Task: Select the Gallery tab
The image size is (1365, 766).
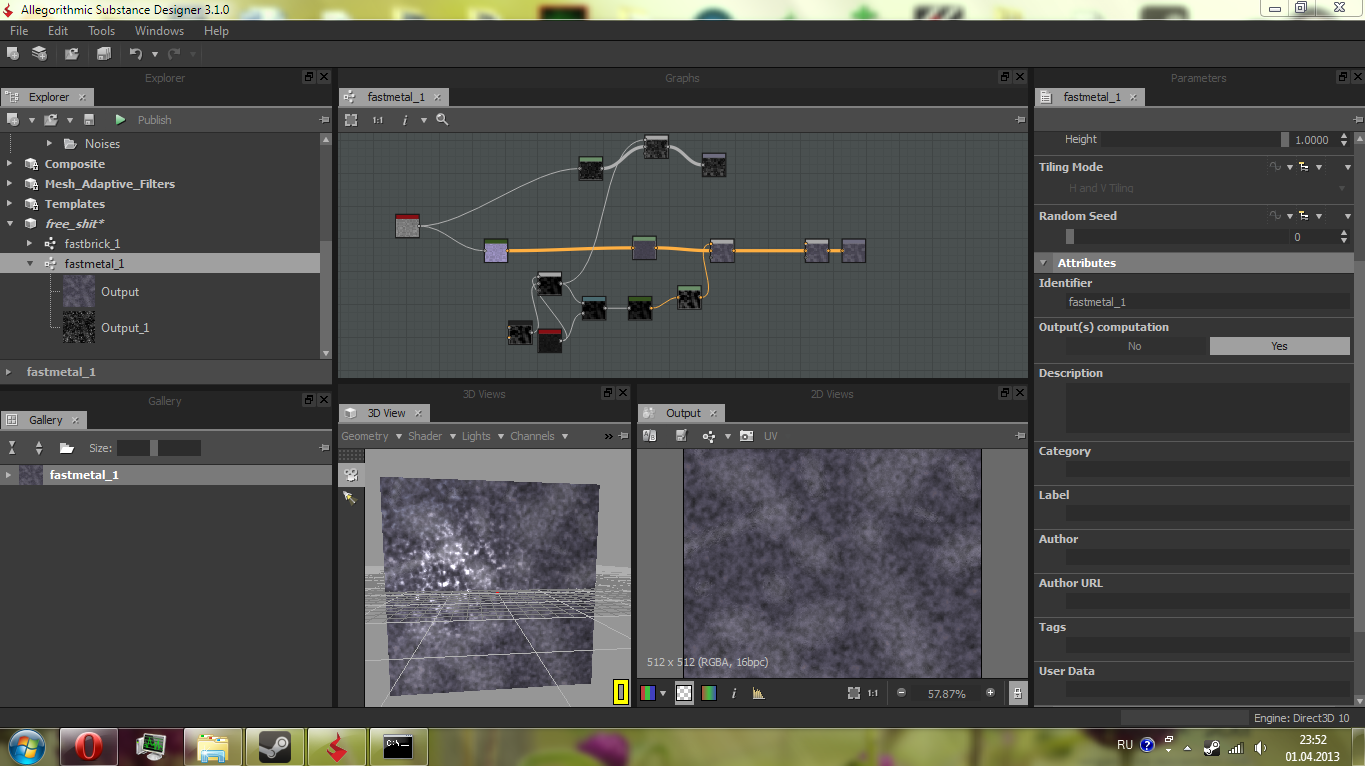Action: (46, 420)
